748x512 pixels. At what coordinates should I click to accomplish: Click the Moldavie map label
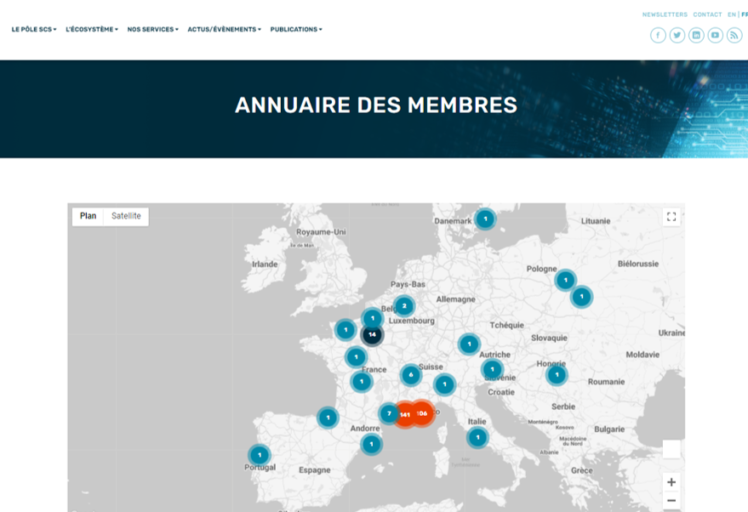(643, 355)
